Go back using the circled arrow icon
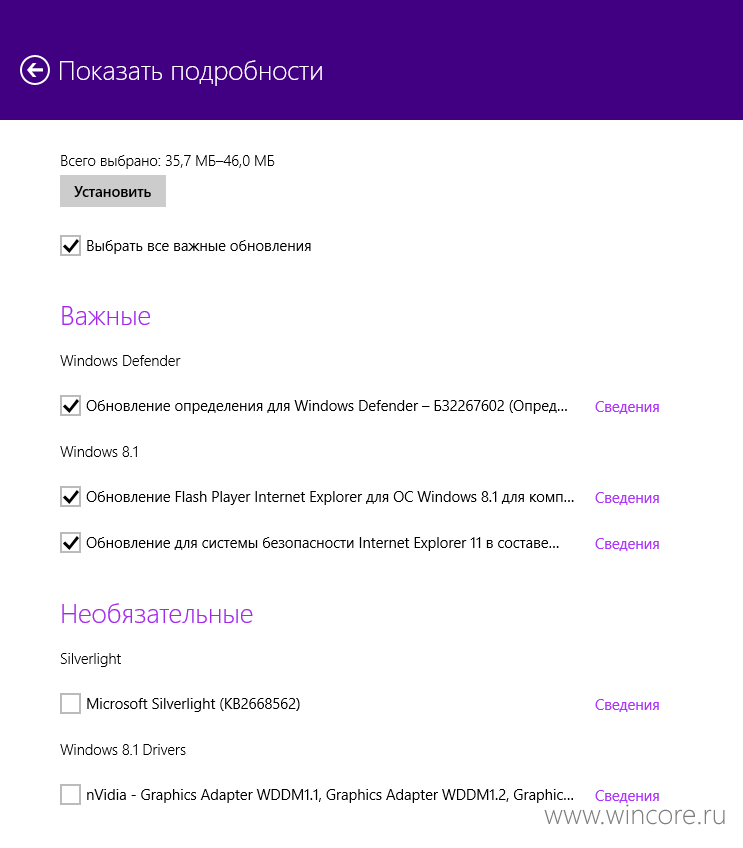Viewport: 743px width, 848px height. [35, 70]
